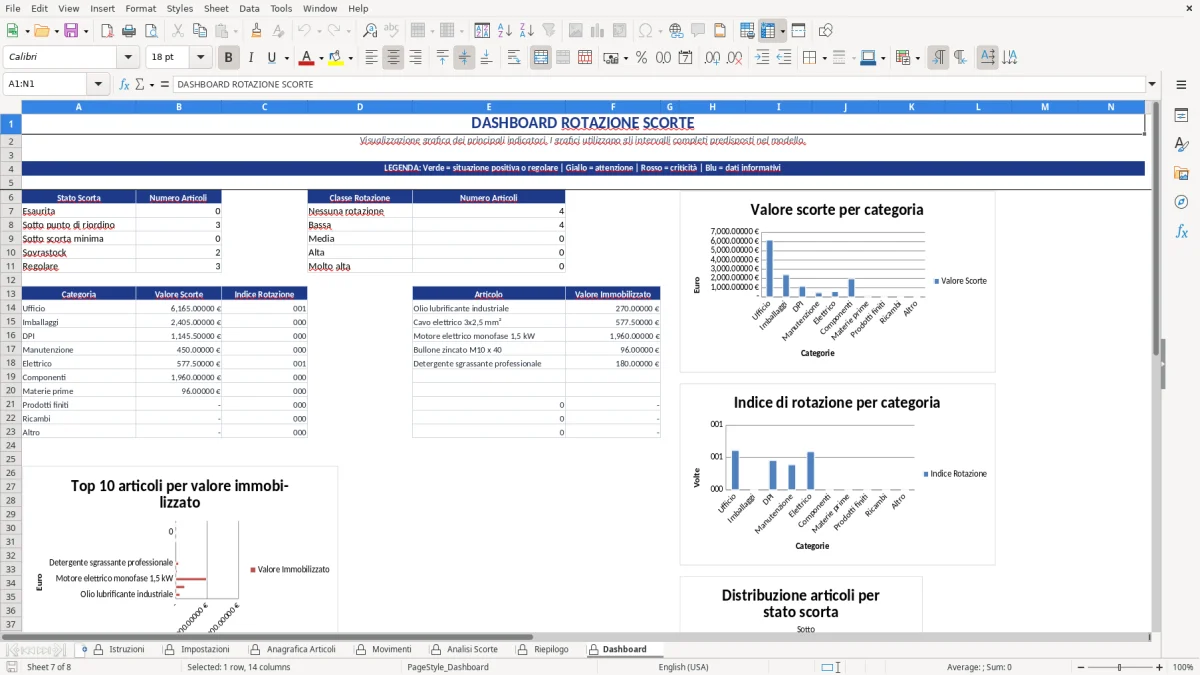
Task: Switch to Movimenti sheet tab
Action: click(x=391, y=649)
